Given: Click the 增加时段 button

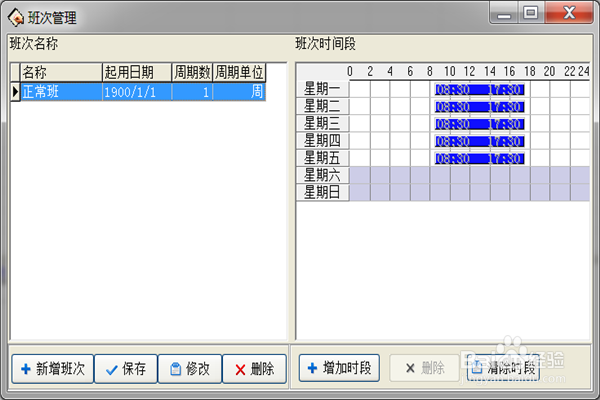Looking at the screenshot, I should coord(339,368).
